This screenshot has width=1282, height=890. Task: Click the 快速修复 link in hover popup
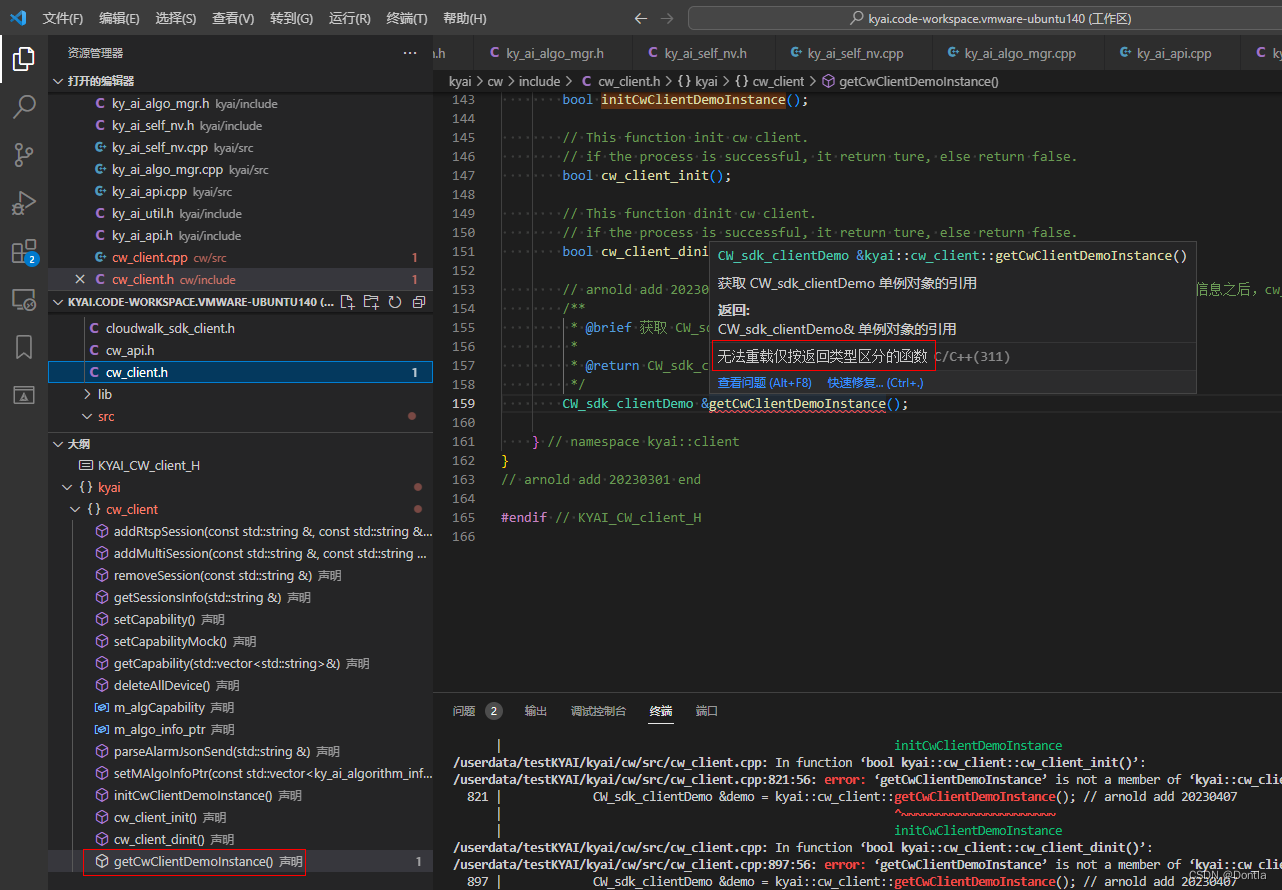875,383
